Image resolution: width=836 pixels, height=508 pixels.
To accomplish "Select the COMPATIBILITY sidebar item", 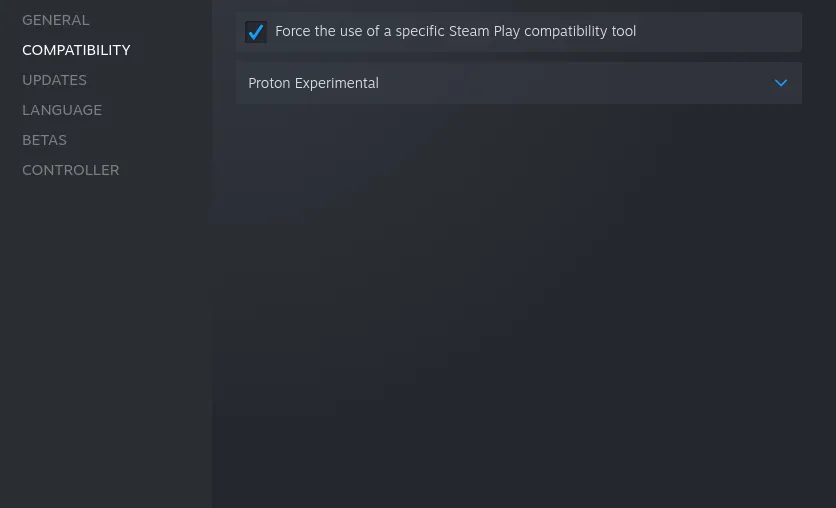I will tap(76, 50).
